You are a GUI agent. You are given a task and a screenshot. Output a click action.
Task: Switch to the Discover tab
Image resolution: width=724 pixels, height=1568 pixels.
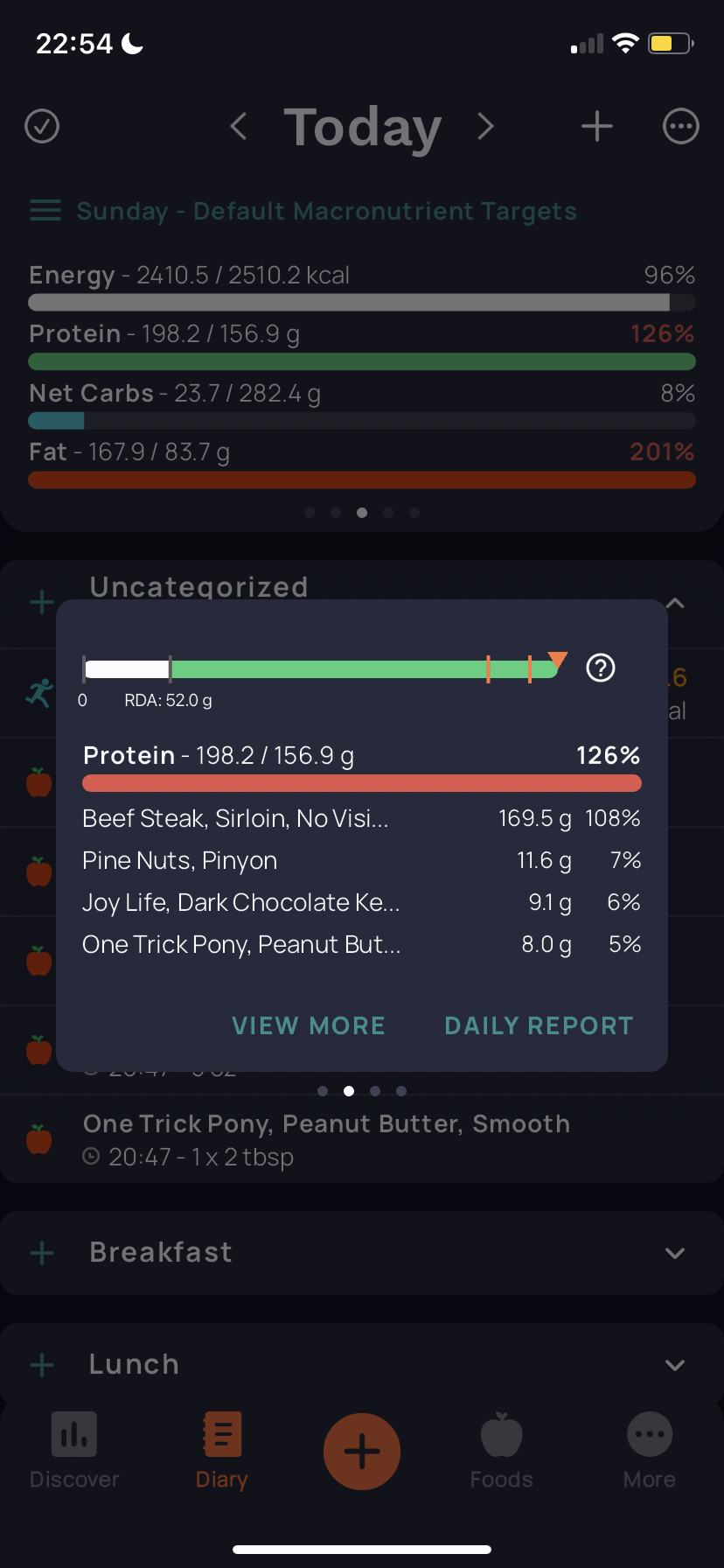[x=74, y=1451]
